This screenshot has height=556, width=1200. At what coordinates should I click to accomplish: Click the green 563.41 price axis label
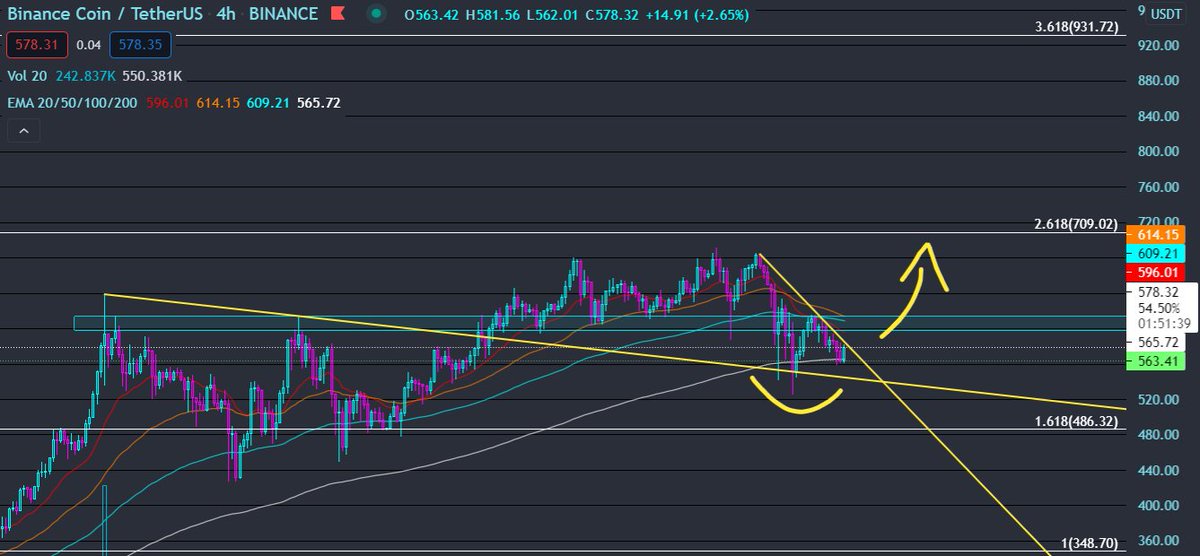tap(1155, 361)
